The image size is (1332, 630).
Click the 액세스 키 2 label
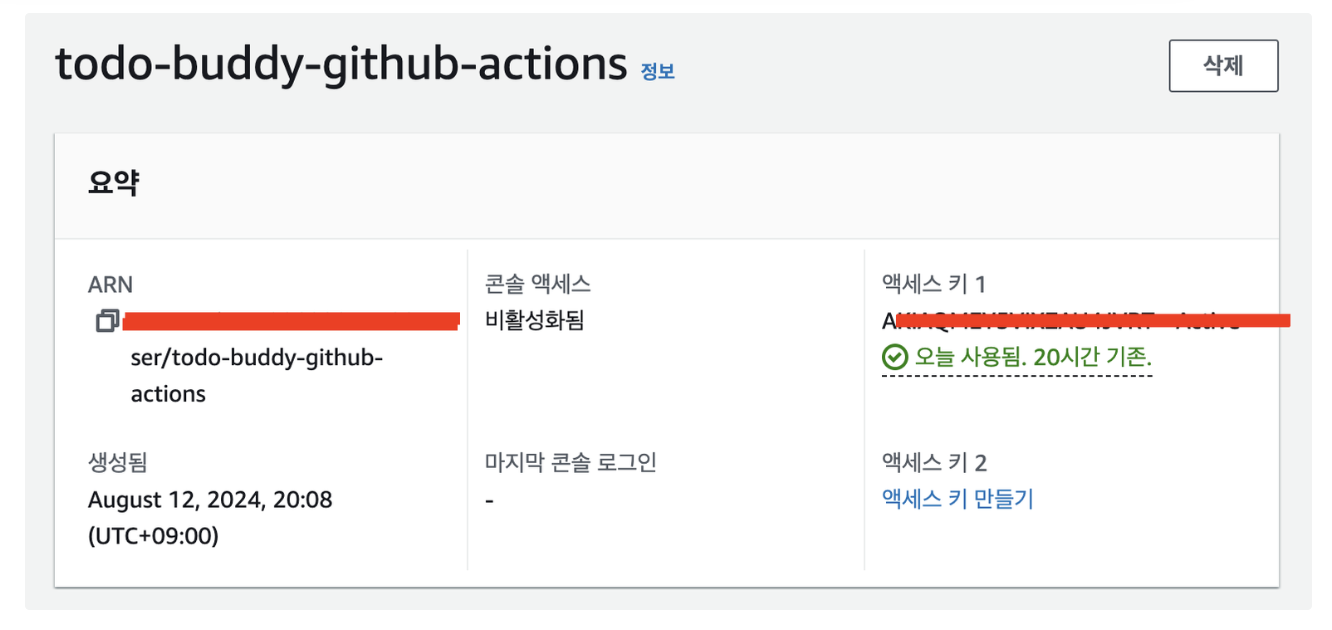[x=934, y=463]
